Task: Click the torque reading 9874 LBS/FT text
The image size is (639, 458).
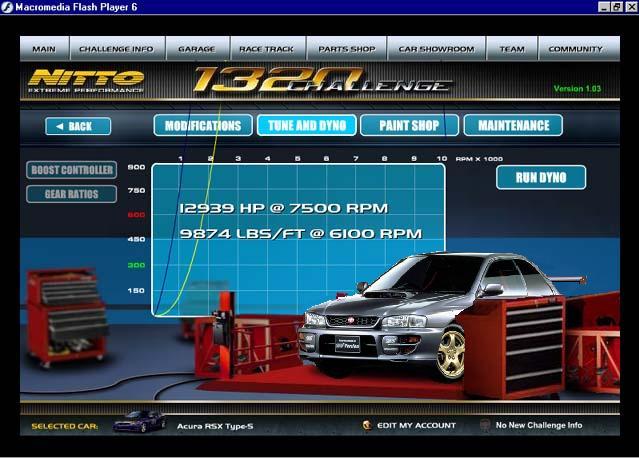Action: coord(301,233)
